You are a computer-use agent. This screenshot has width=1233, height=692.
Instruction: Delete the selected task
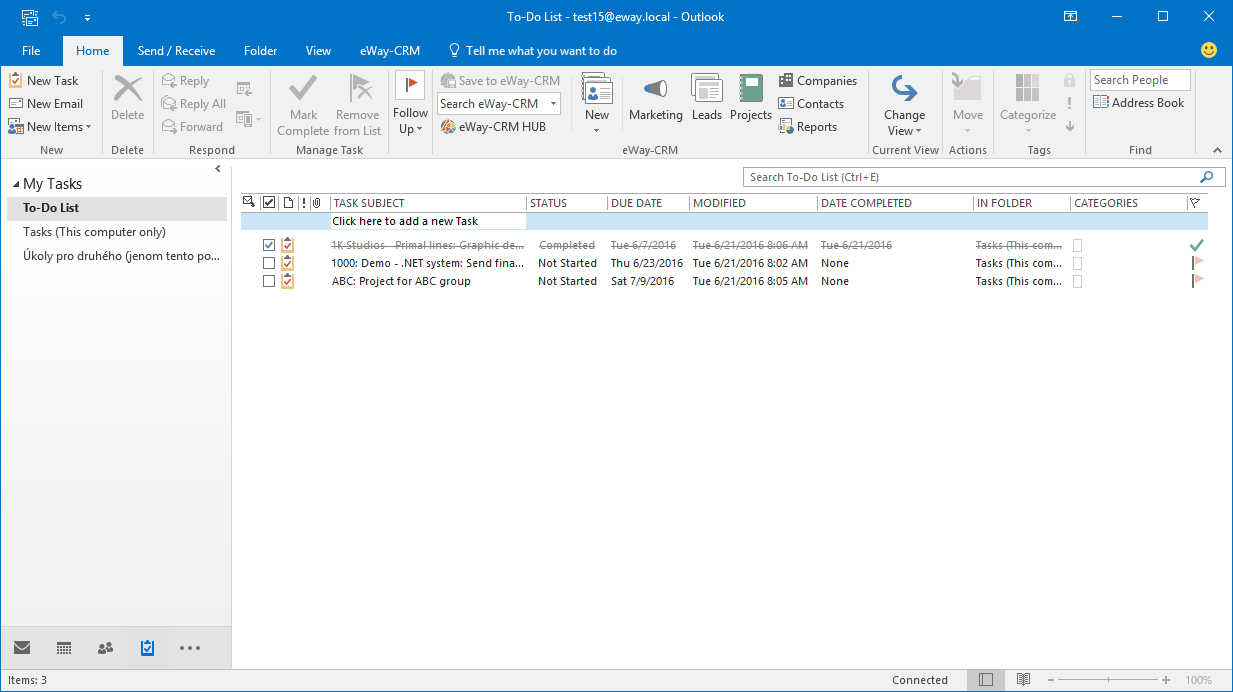pyautogui.click(x=128, y=98)
